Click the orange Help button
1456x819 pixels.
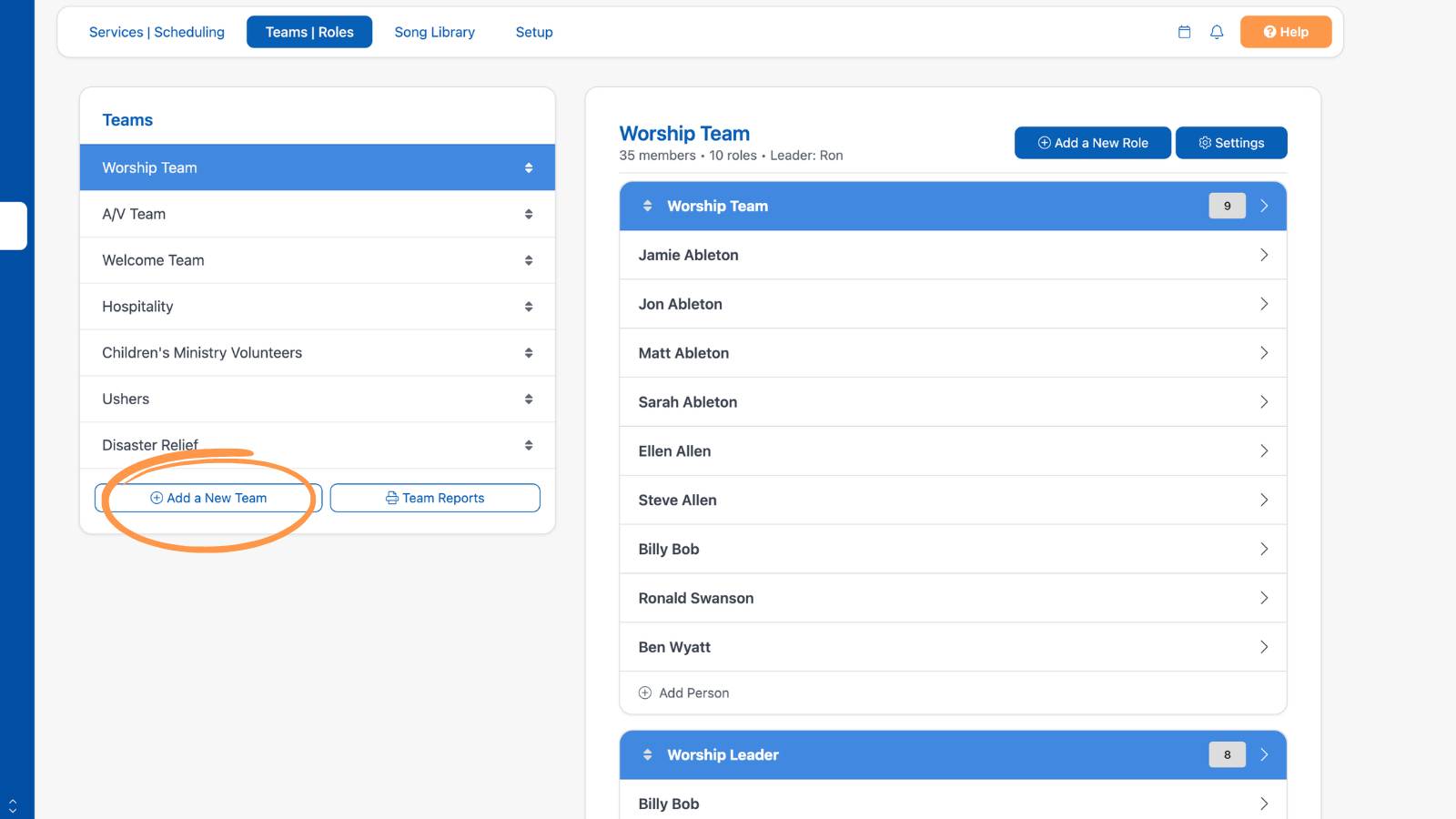[1286, 32]
